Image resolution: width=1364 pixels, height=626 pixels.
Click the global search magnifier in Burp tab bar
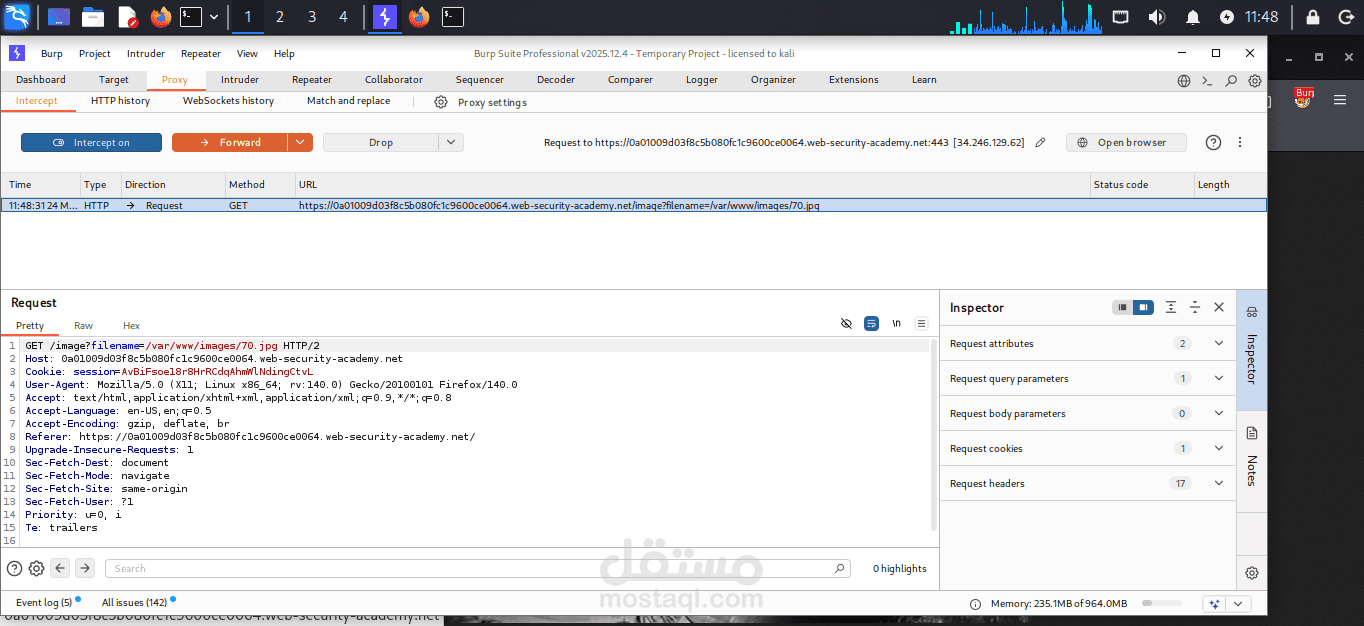tap(1231, 81)
